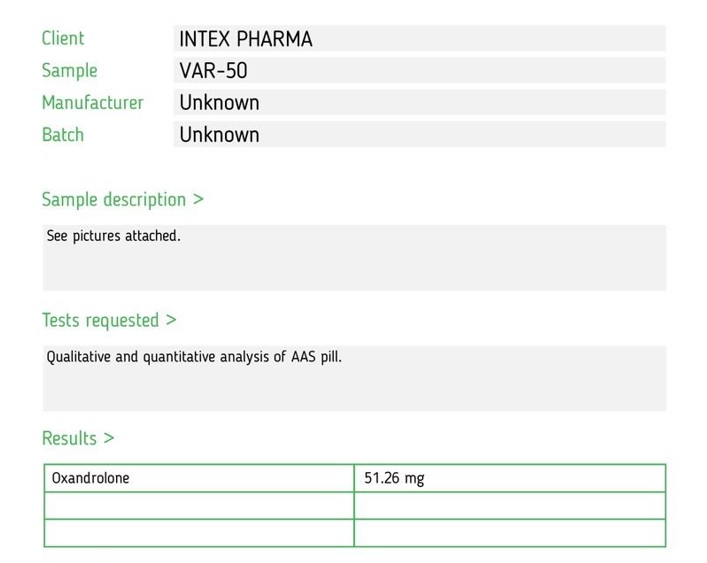Click the Manufacturer field showing Unknown
The width and height of the screenshot is (707, 563).
[419, 102]
